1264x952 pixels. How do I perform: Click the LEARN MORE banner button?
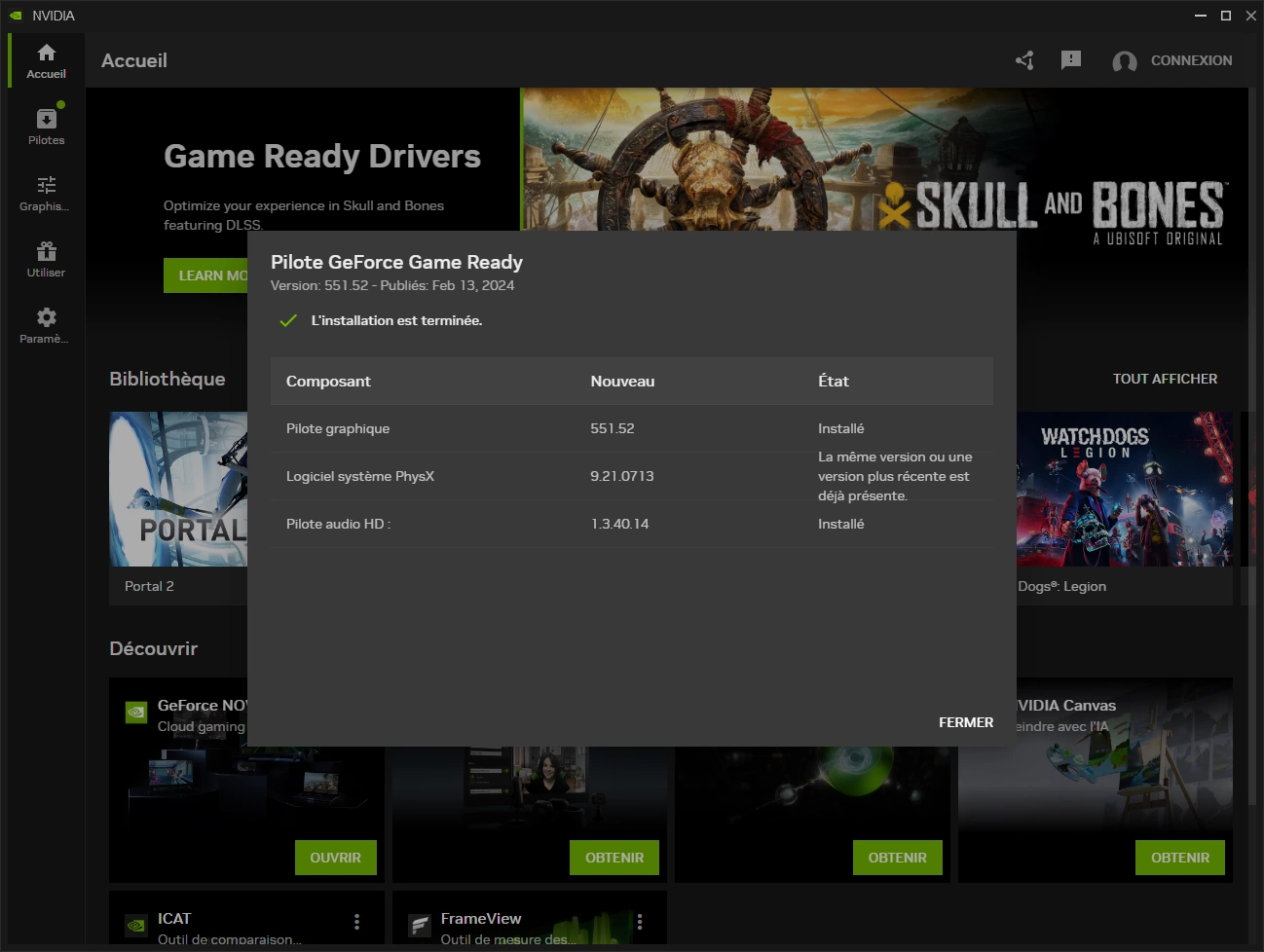pyautogui.click(x=206, y=275)
